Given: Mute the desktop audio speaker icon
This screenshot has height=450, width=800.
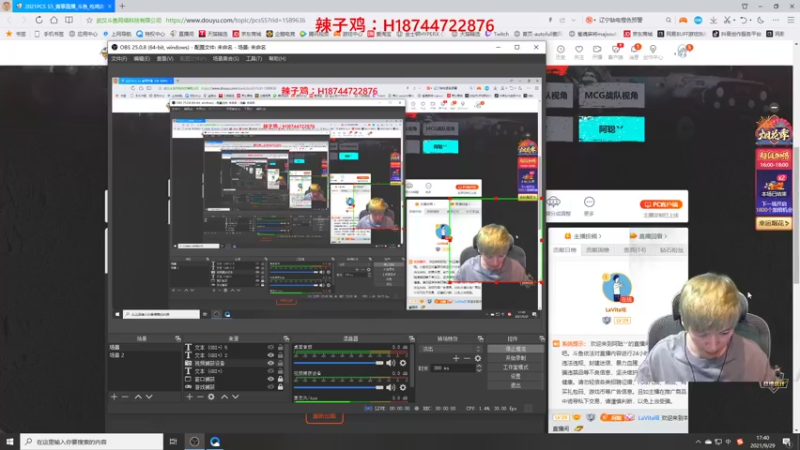Looking at the screenshot, I should tap(390, 363).
